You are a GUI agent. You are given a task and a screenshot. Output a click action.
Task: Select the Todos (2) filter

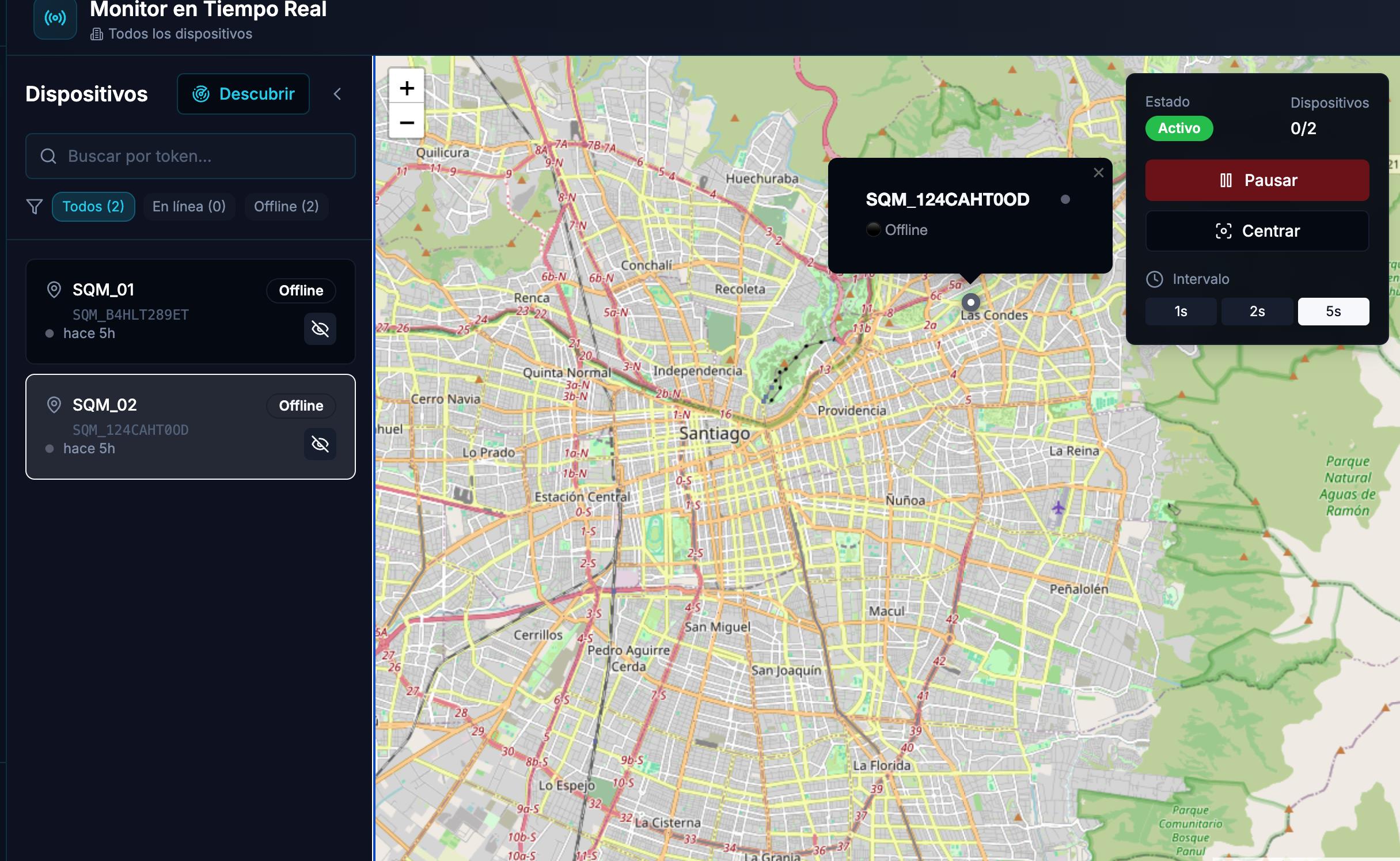[93, 207]
